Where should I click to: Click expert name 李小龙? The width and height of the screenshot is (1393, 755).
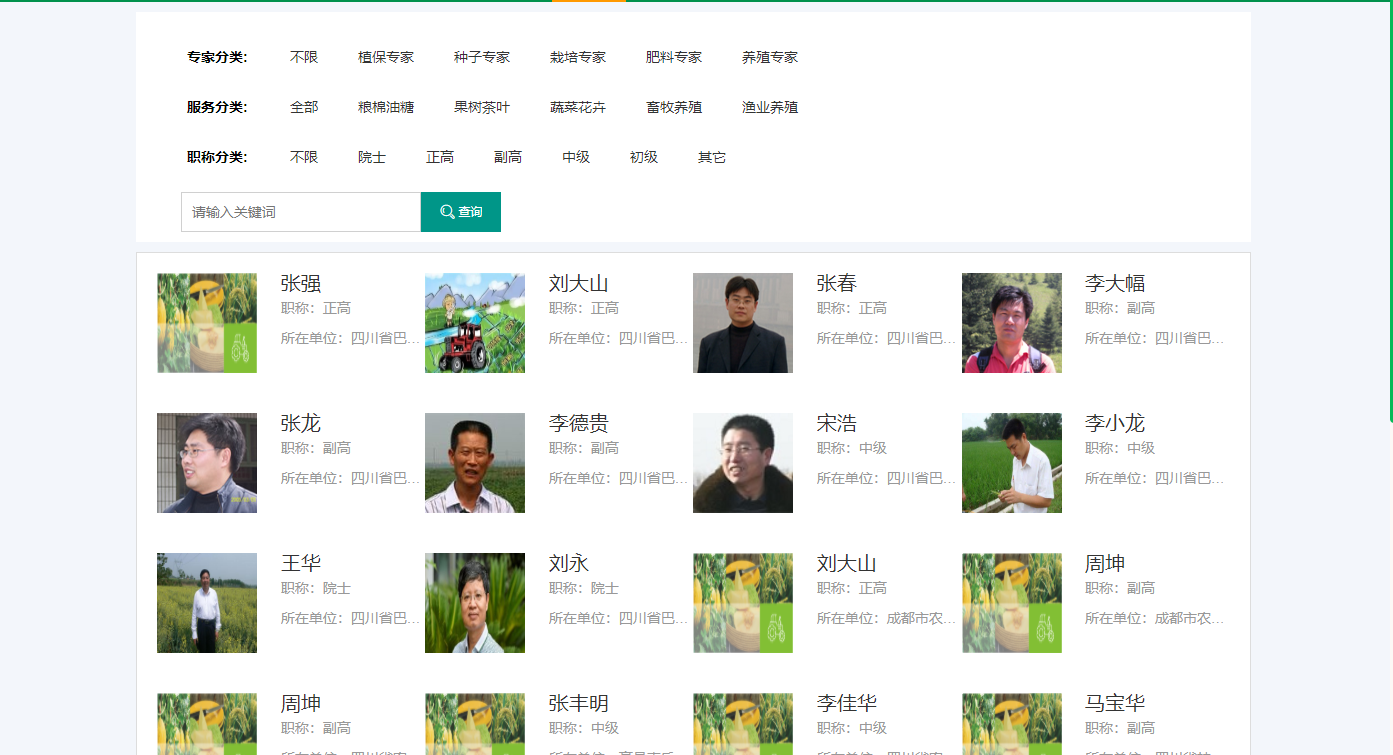click(x=1114, y=424)
